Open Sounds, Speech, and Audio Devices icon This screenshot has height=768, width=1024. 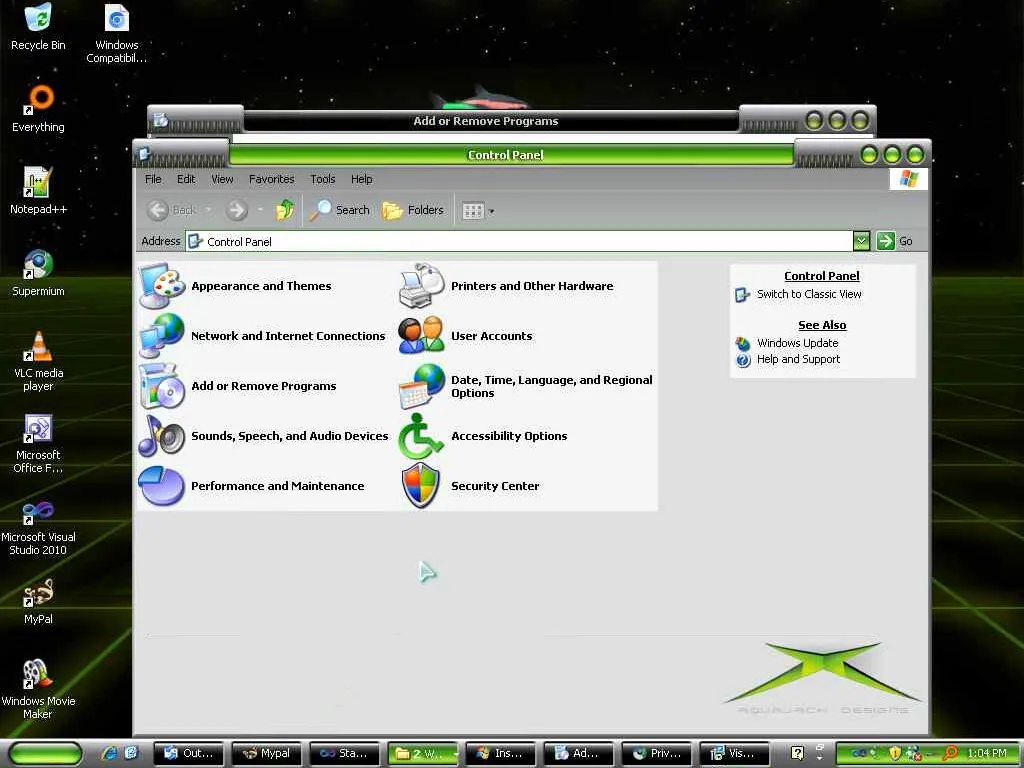[x=162, y=436]
